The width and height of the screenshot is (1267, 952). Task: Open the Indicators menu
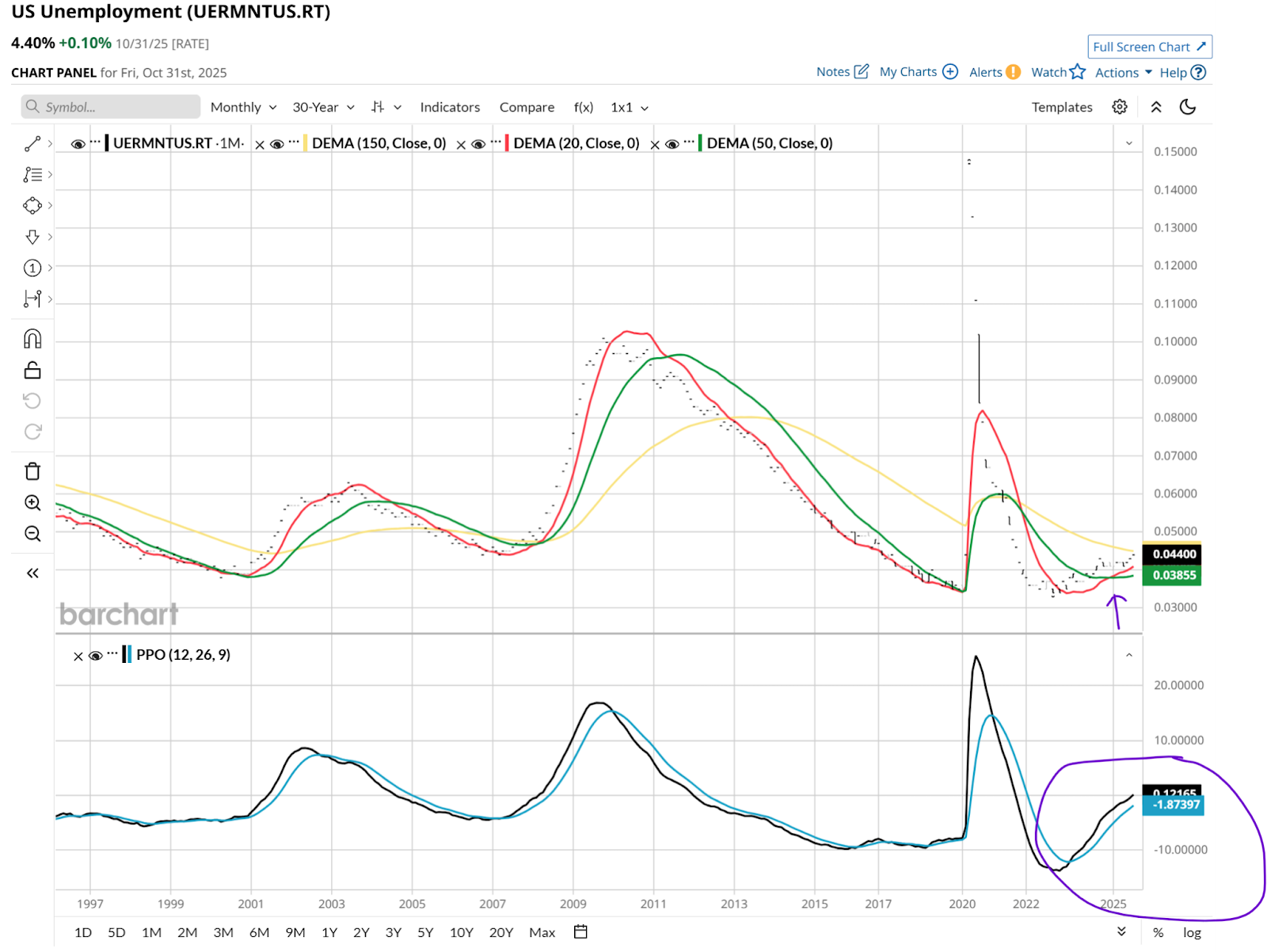tap(450, 107)
